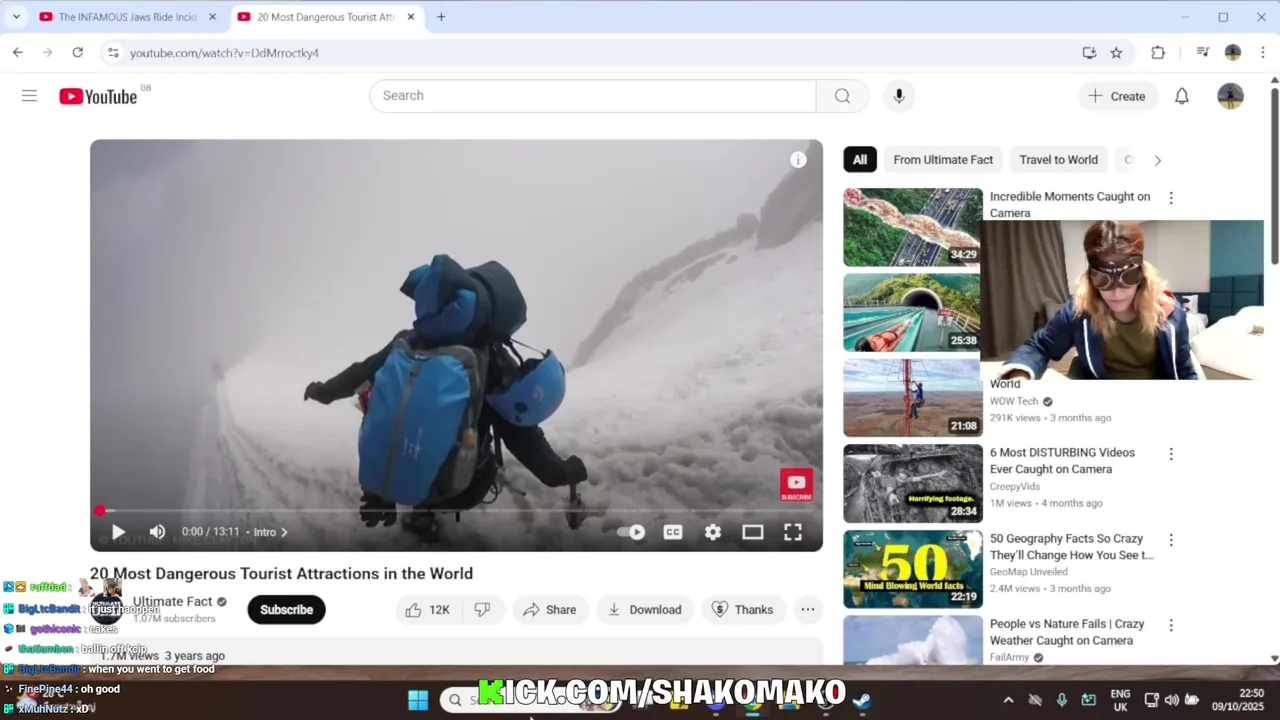
Task: Open Incredible Moments Caught on Camera thumbnail
Action: [x=912, y=227]
